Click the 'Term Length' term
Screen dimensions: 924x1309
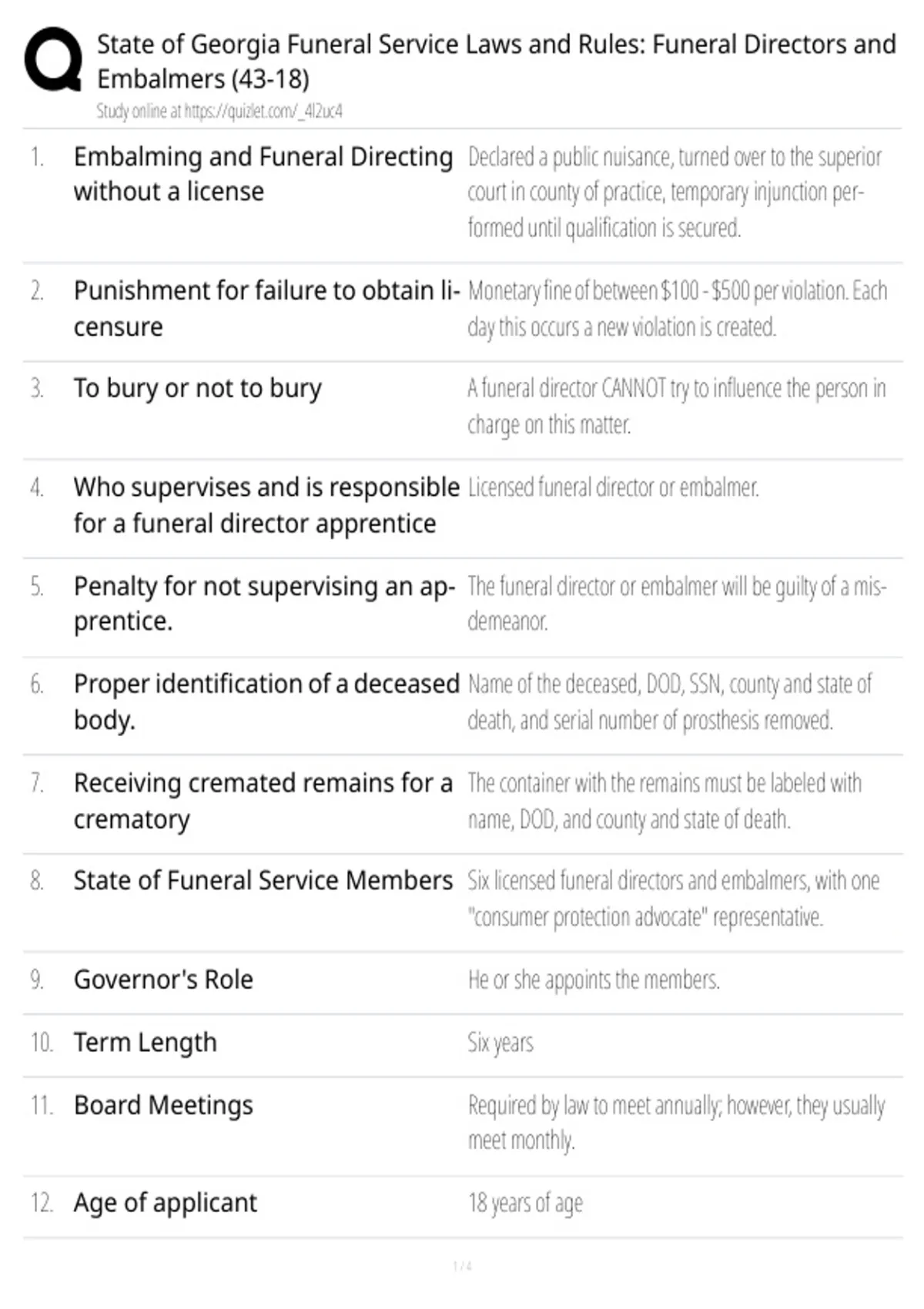[x=145, y=1043]
